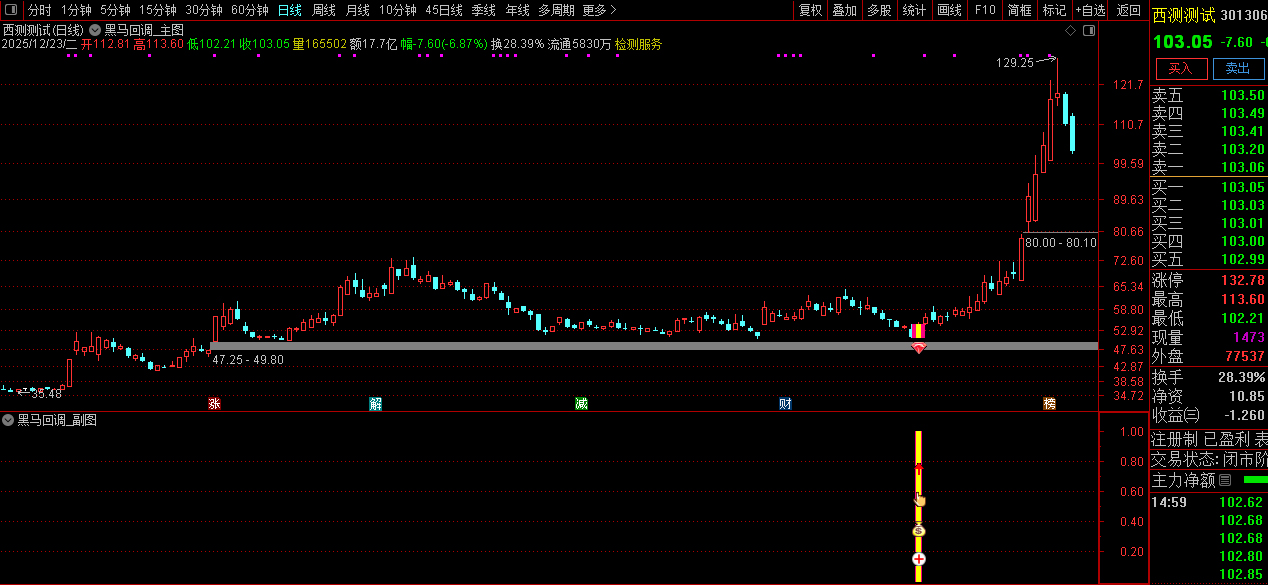This screenshot has height=585, width=1268.
Task: Click the 买五 price 102.99
Action: coord(1242,259)
